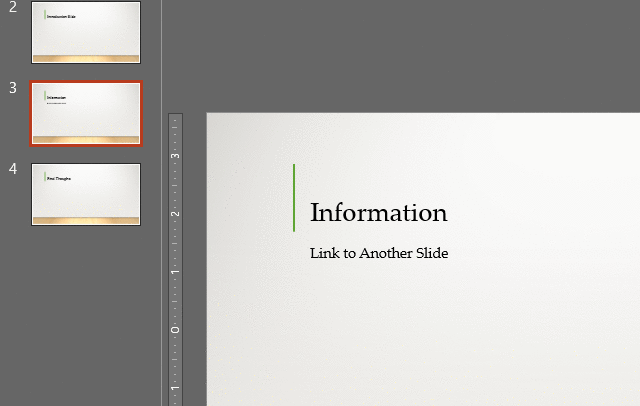Select slide 3 Information thumbnail
Screen dimensions: 640x406
86,113
